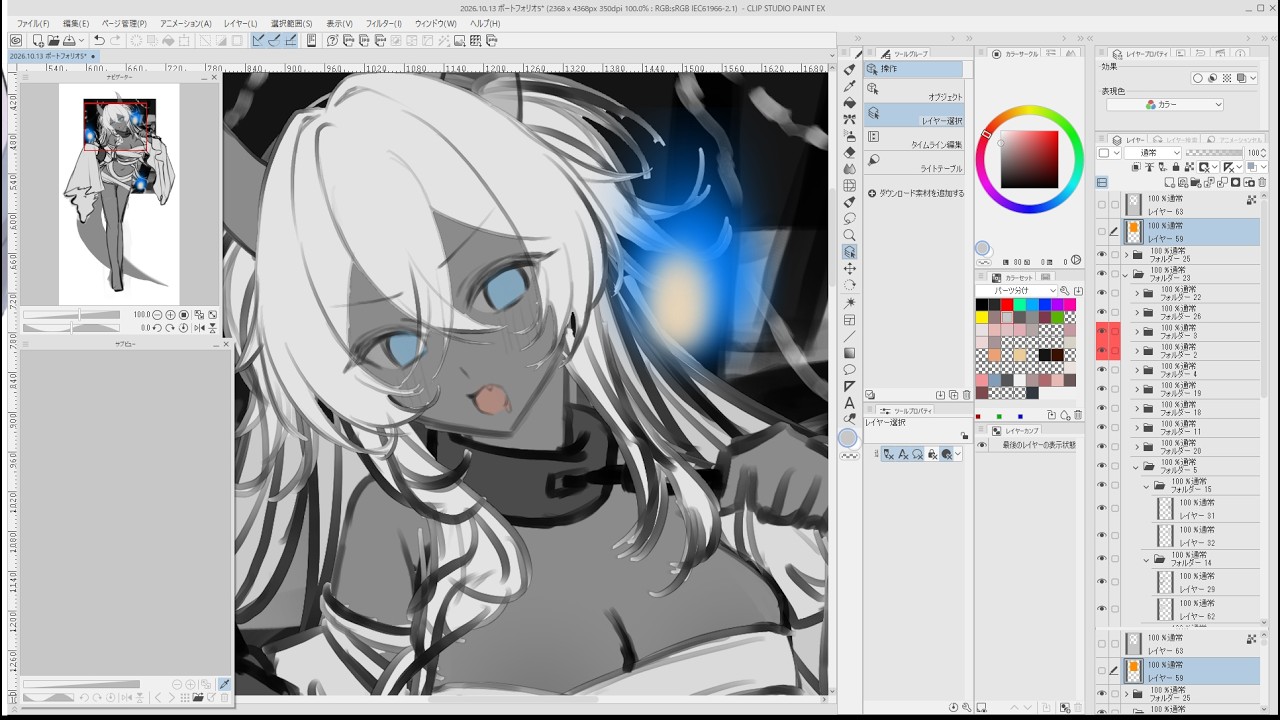This screenshot has width=1280, height=720.
Task: Toggle visibility of Folder 25
Action: [1102, 255]
